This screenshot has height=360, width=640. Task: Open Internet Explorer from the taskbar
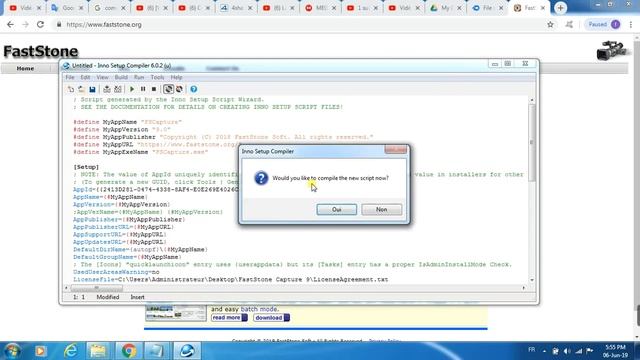coord(71,351)
